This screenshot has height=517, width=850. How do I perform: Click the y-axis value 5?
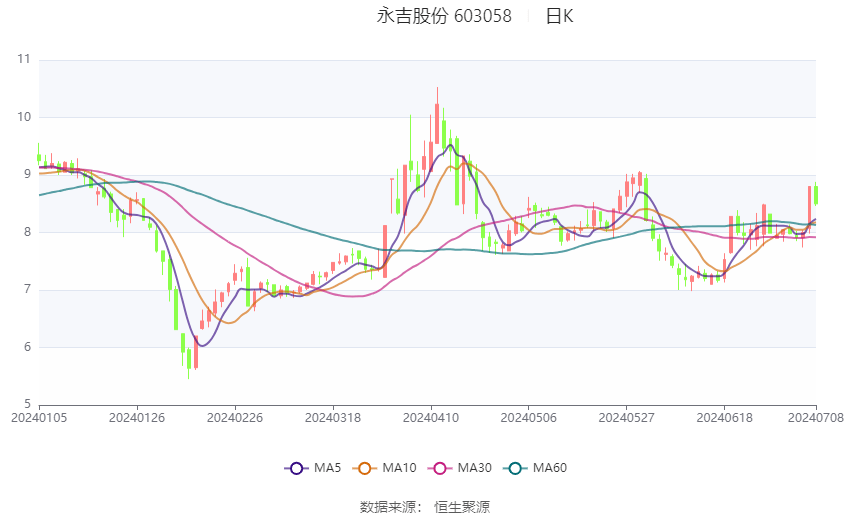pyautogui.click(x=27, y=404)
